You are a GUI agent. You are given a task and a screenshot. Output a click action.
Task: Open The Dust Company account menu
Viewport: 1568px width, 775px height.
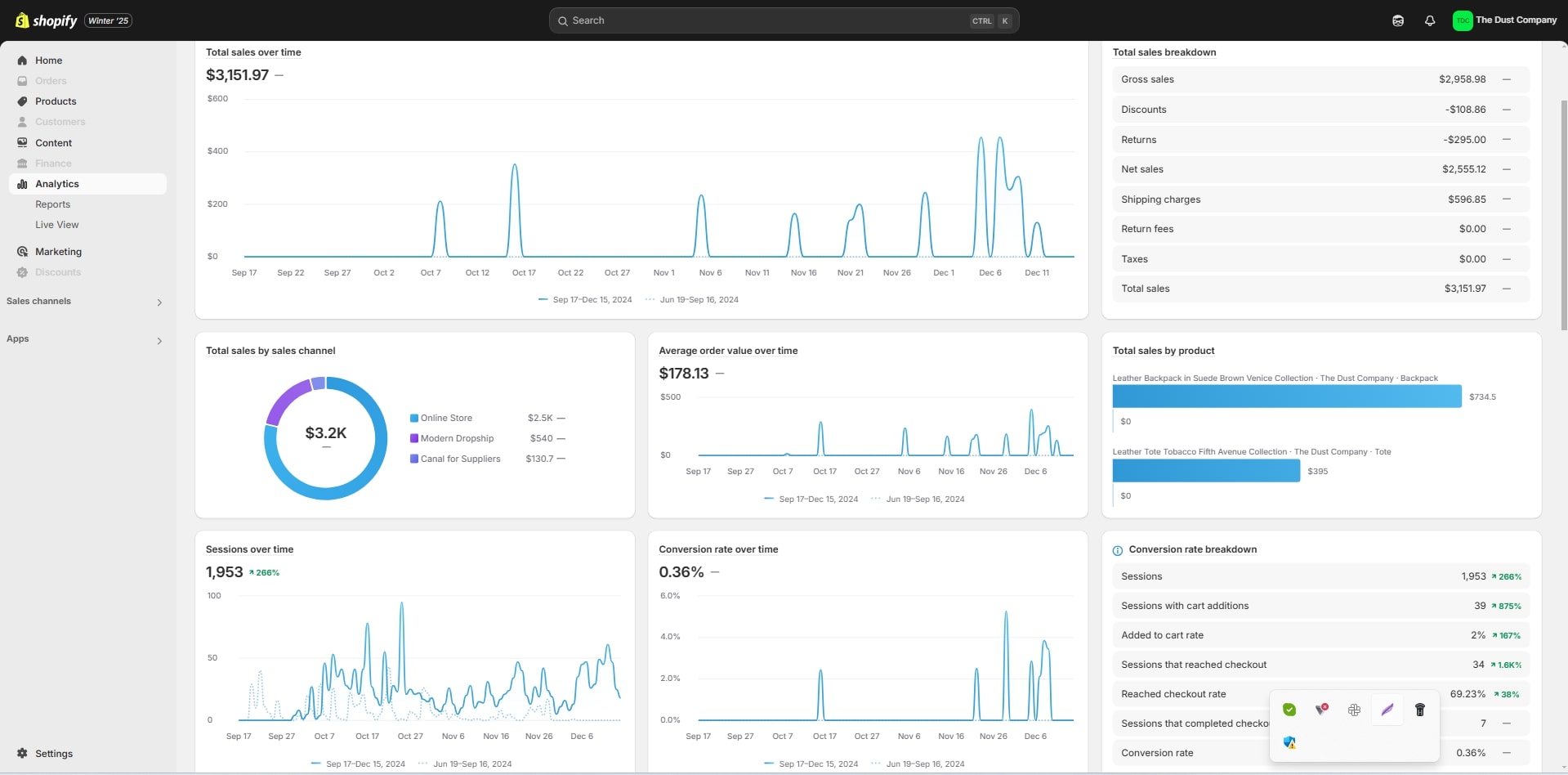click(1504, 20)
